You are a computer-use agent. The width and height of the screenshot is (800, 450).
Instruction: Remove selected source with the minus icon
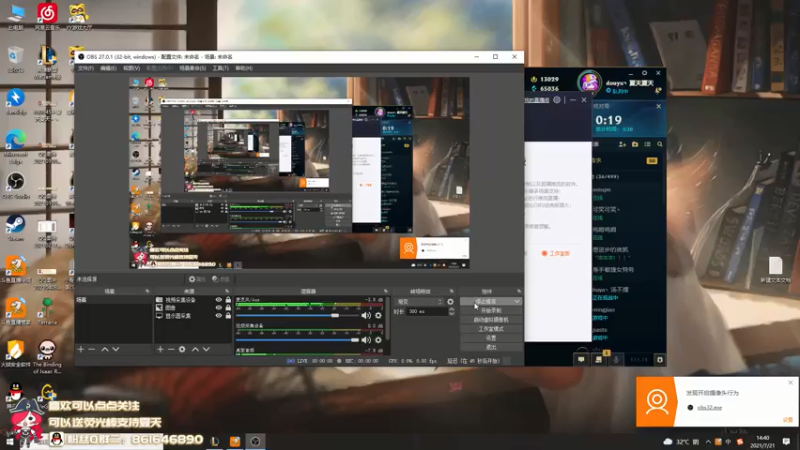click(x=171, y=349)
